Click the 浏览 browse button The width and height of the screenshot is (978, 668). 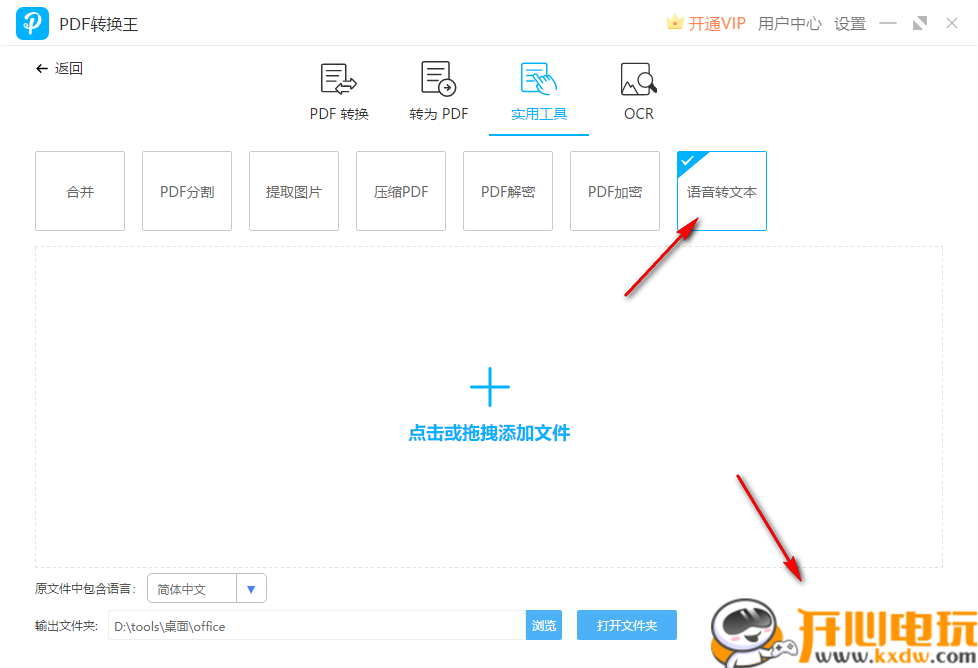tap(543, 625)
